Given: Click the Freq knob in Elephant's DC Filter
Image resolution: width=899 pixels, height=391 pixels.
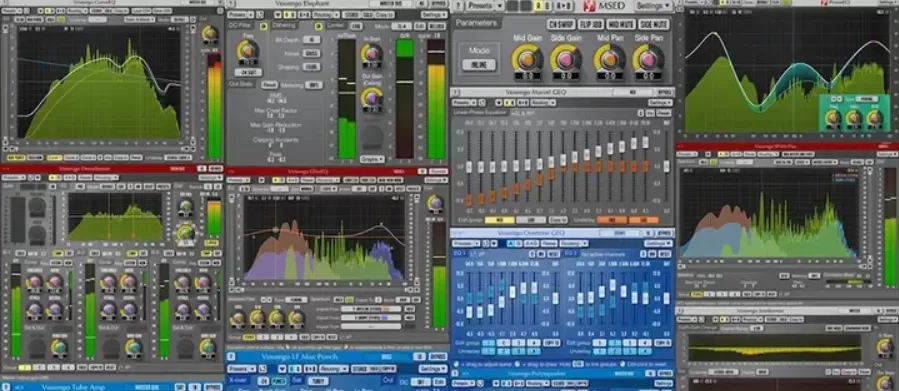Looking at the screenshot, I should [248, 50].
